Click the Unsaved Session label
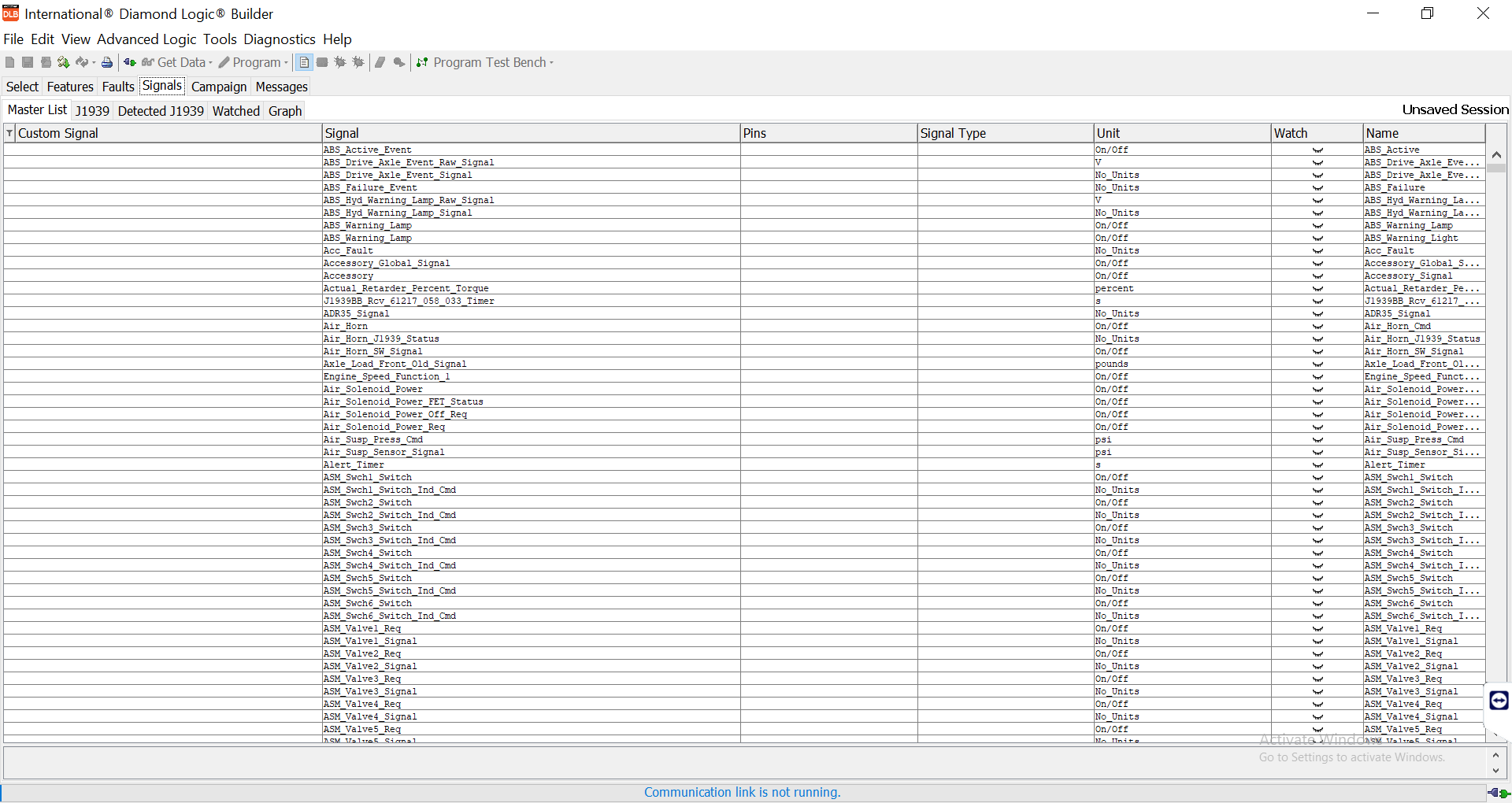The width and height of the screenshot is (1512, 803). pyautogui.click(x=1455, y=109)
